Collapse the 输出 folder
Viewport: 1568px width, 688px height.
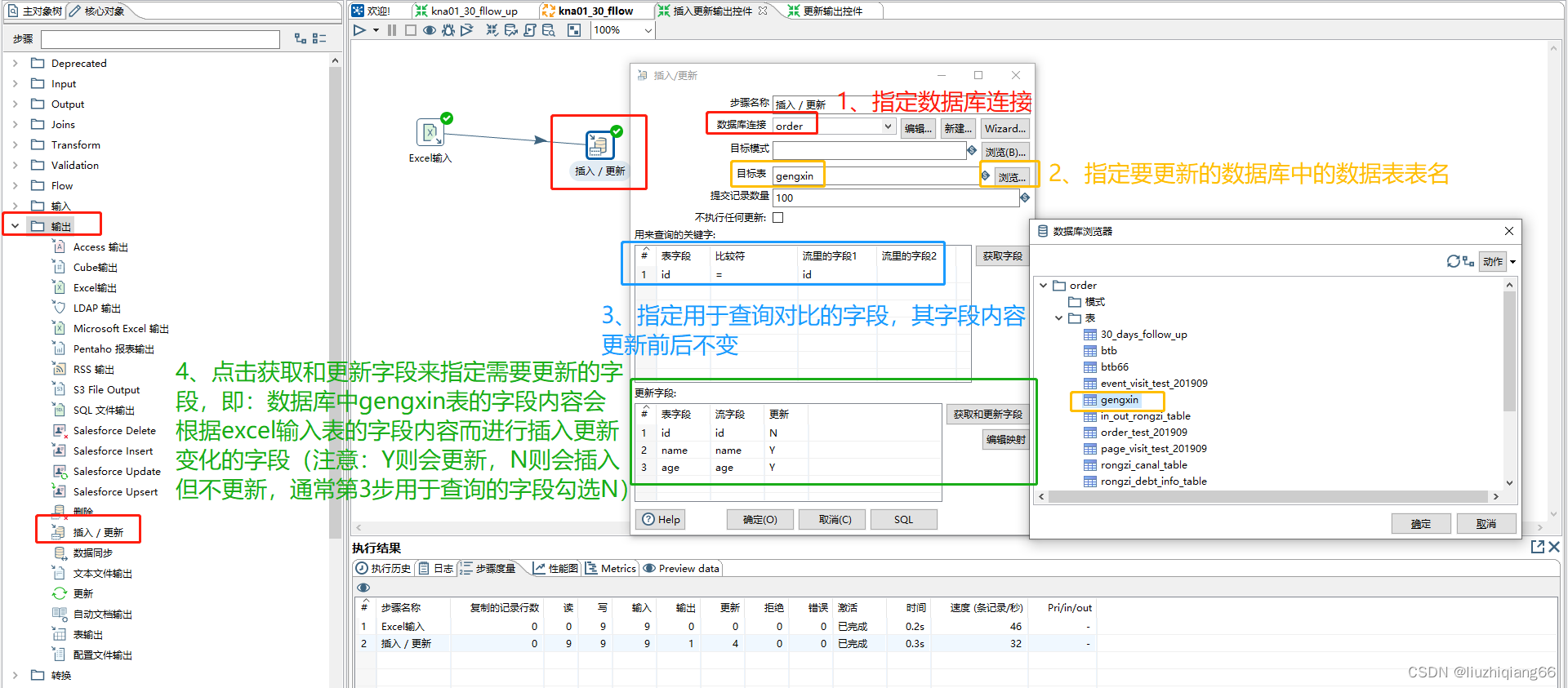(x=15, y=226)
